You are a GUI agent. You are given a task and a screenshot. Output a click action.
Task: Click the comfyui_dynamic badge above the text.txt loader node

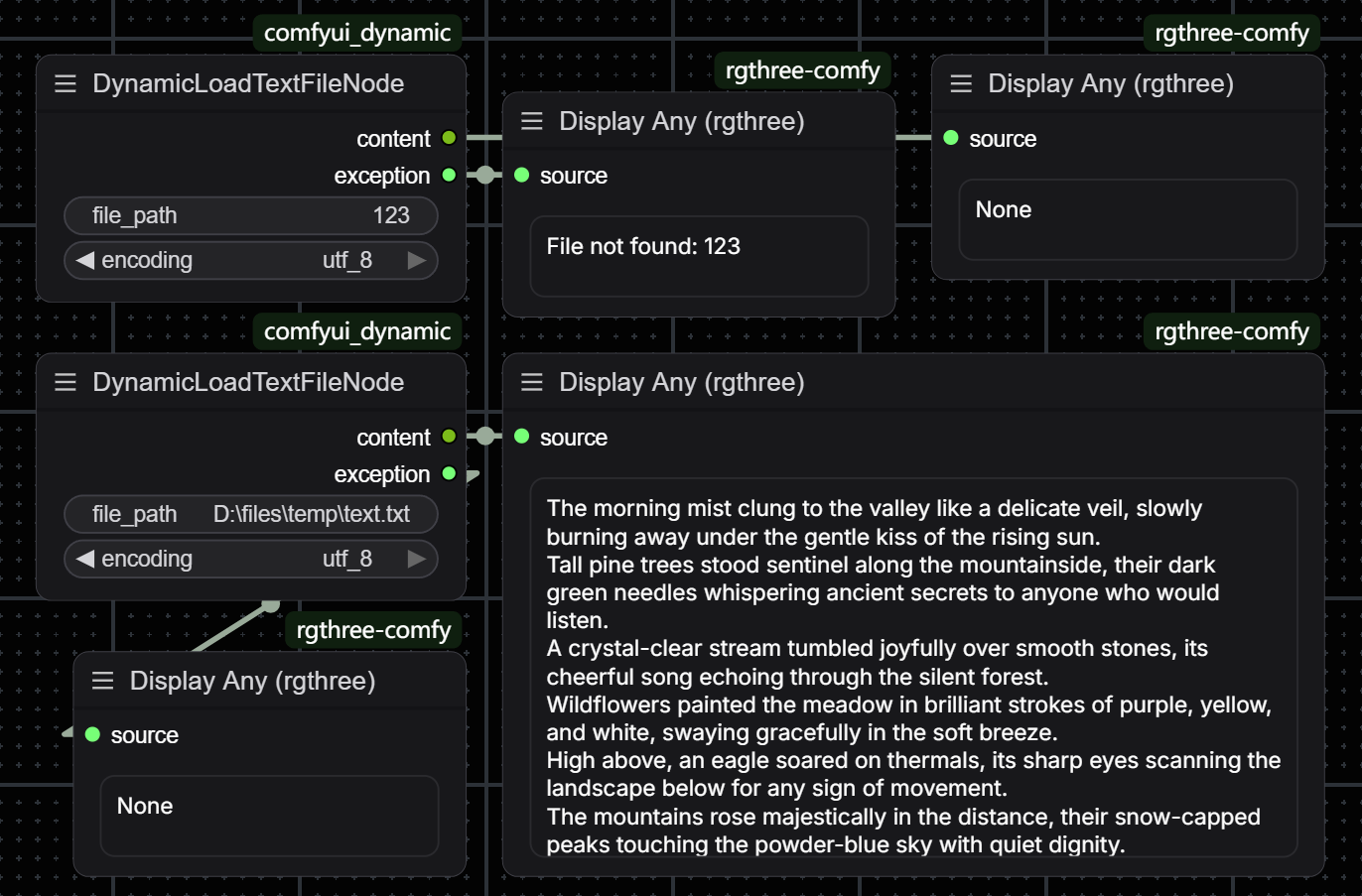click(x=357, y=331)
